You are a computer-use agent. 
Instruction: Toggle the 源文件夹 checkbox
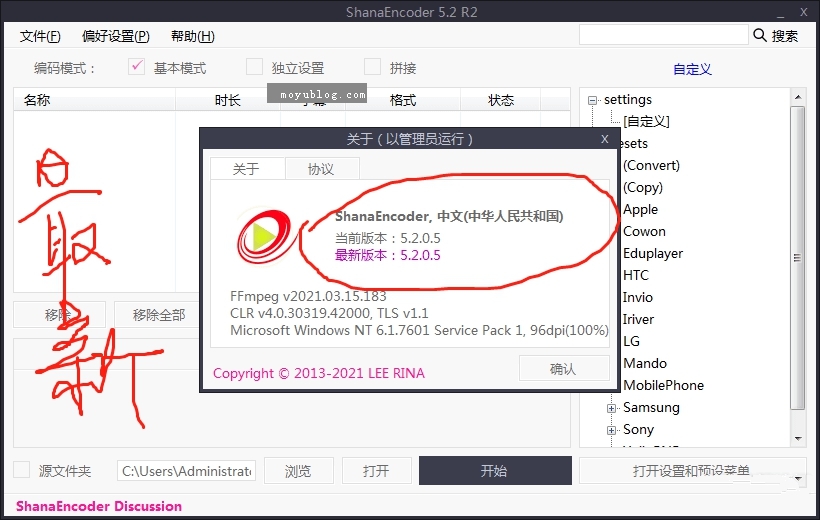pyautogui.click(x=21, y=470)
